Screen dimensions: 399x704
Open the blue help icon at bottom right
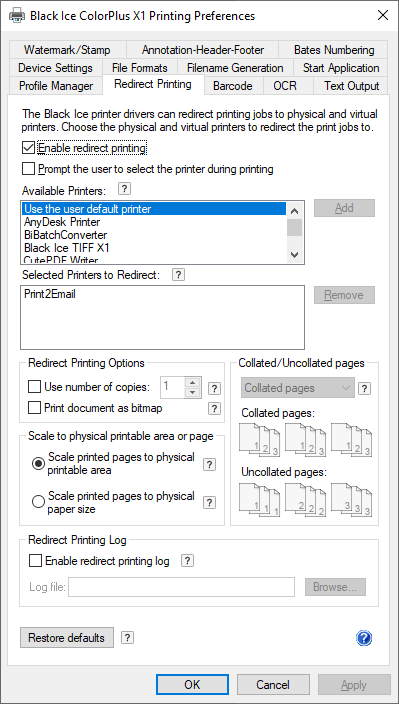click(x=364, y=638)
